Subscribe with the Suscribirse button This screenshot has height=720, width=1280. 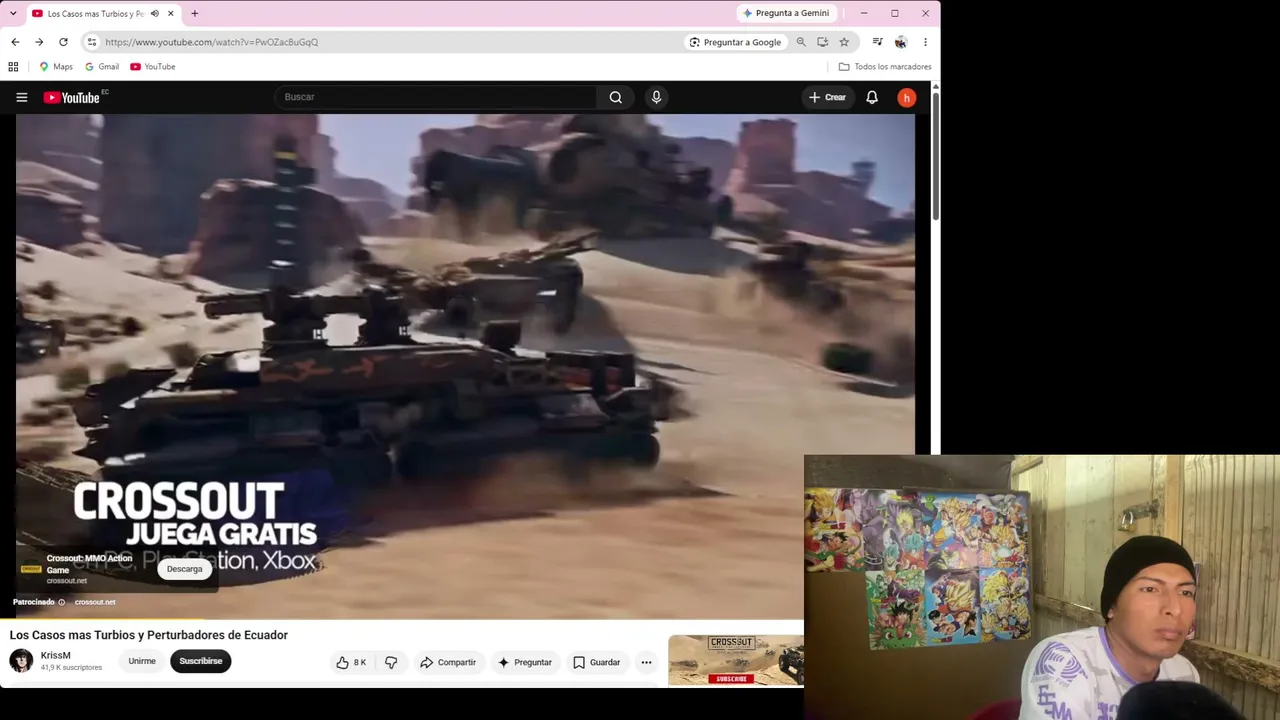(x=201, y=661)
